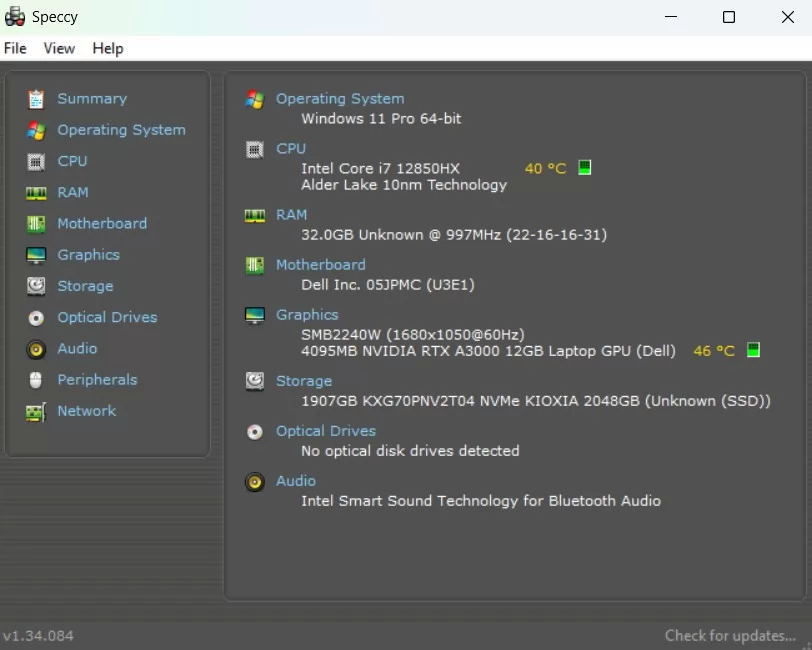Maximize the Speccy window
Viewport: 812px width, 650px height.
pos(729,17)
